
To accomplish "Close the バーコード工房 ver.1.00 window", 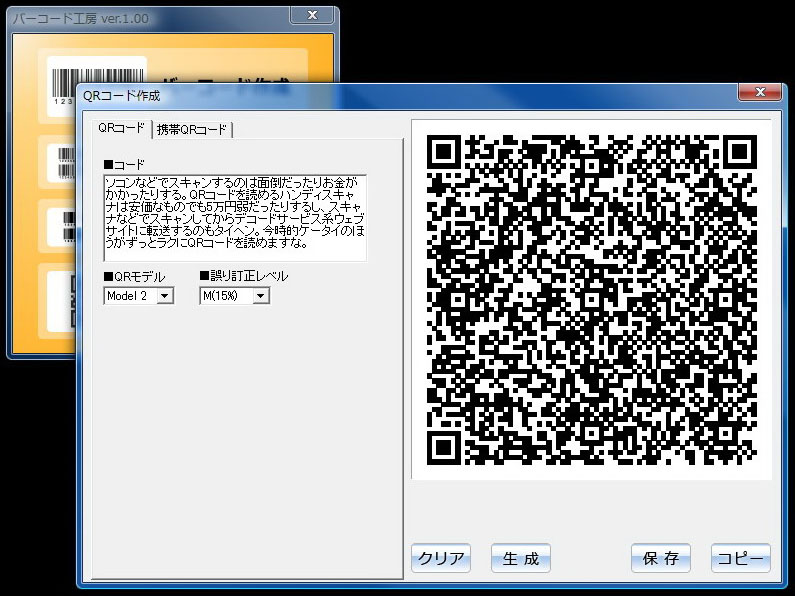I will (x=312, y=15).
